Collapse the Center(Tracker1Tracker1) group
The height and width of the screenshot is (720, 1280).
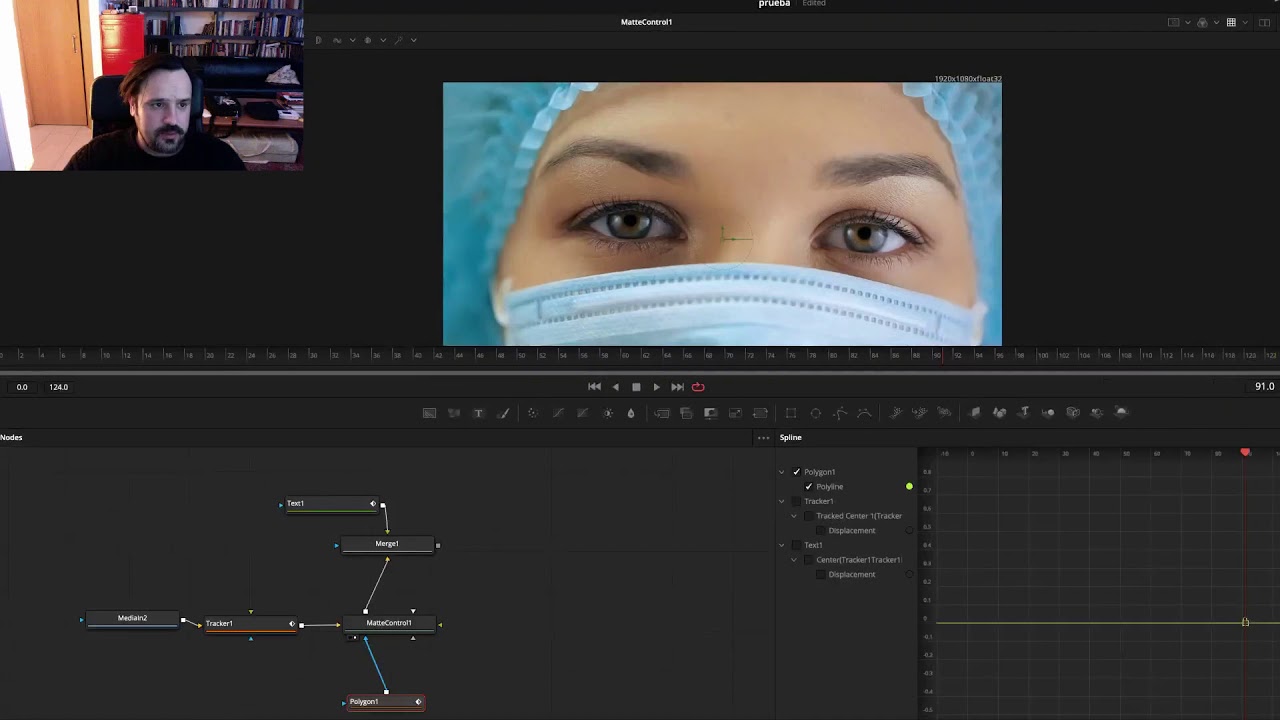coord(794,560)
